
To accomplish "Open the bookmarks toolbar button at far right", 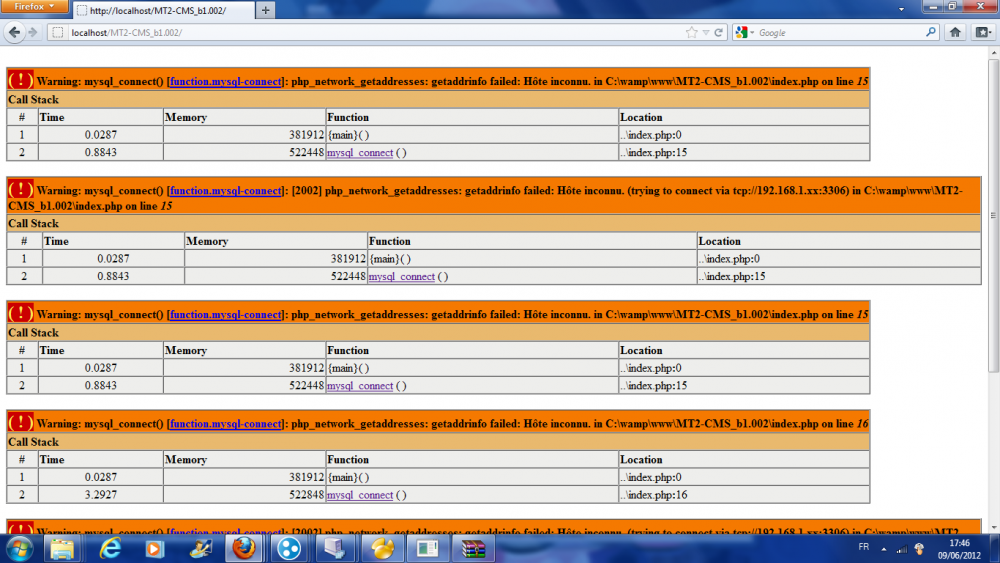I will pyautogui.click(x=983, y=33).
